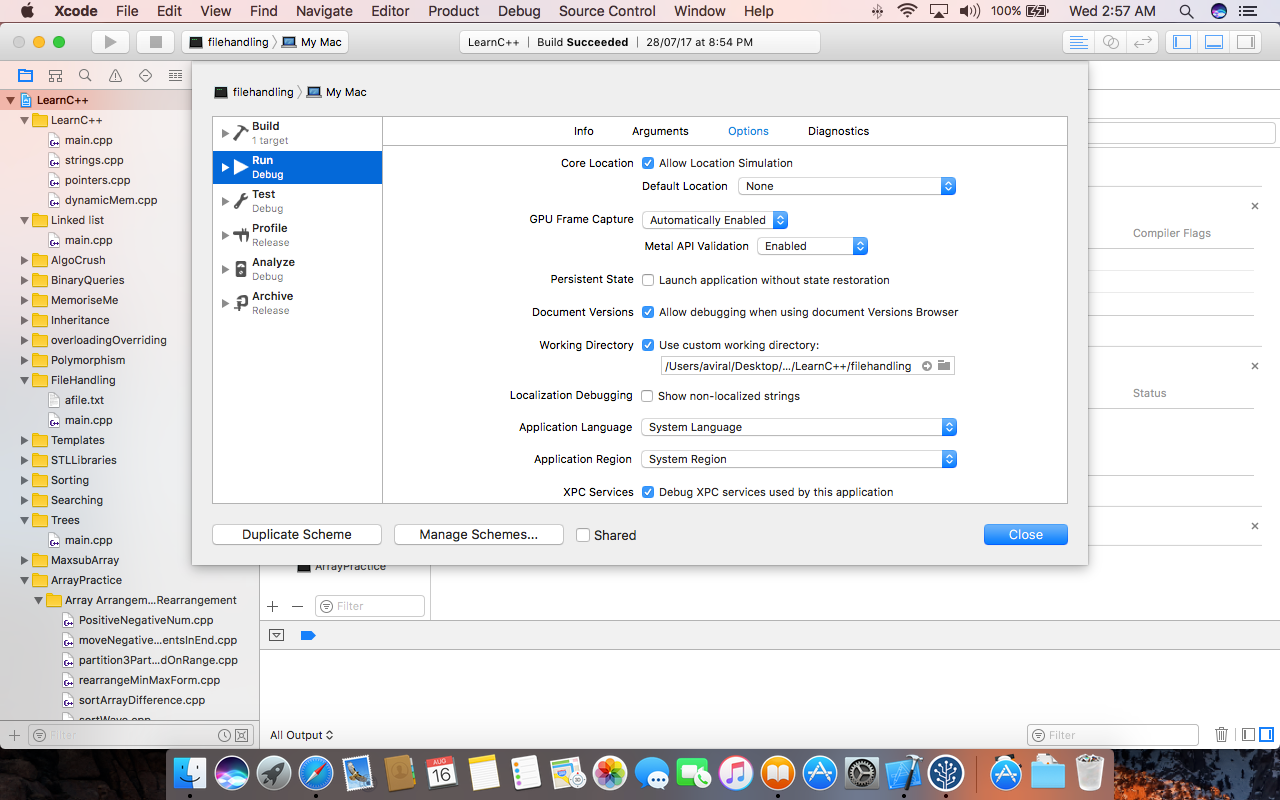
Task: Hide the debug area using the arrow box icon
Action: 277,635
